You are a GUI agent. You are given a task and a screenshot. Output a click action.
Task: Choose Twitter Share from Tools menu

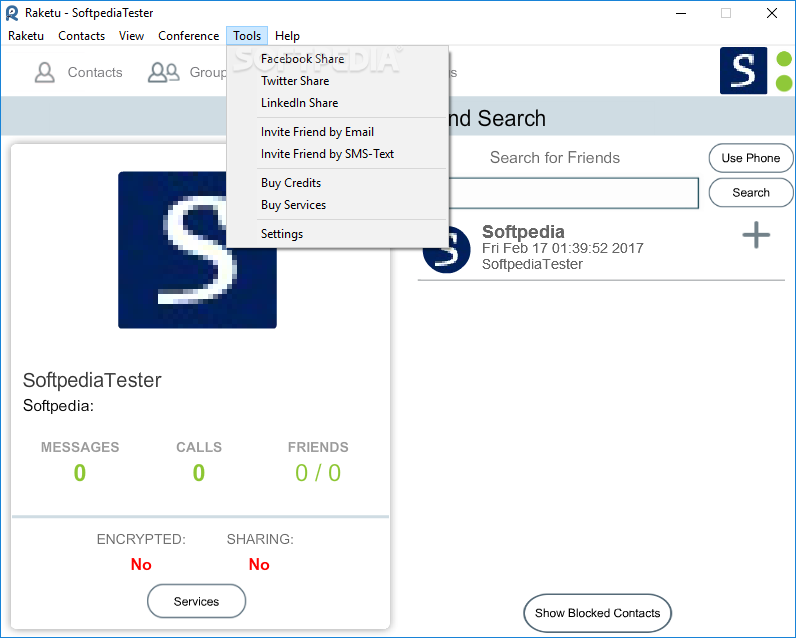coord(338,81)
